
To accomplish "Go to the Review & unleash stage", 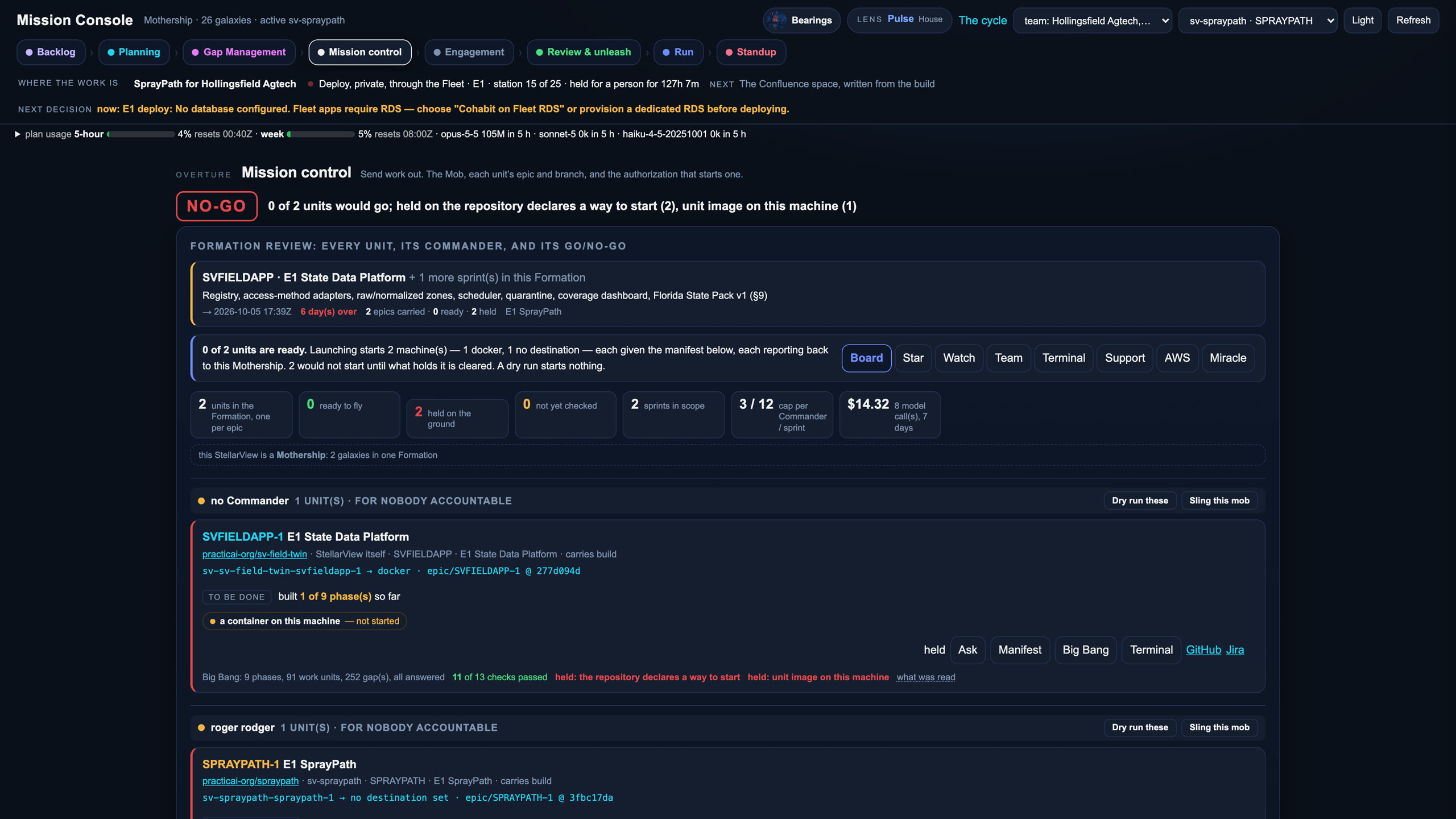I will 584,52.
